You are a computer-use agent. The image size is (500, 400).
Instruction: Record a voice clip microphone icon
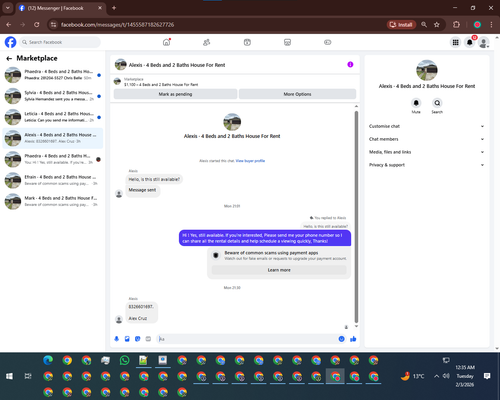[x=116, y=339]
